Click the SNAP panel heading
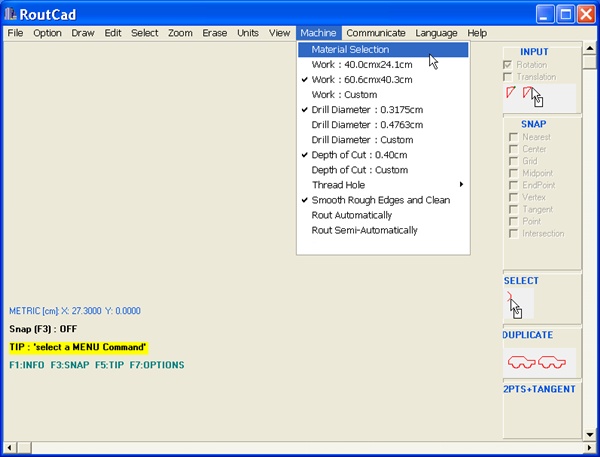The width and height of the screenshot is (600, 457). (533, 124)
